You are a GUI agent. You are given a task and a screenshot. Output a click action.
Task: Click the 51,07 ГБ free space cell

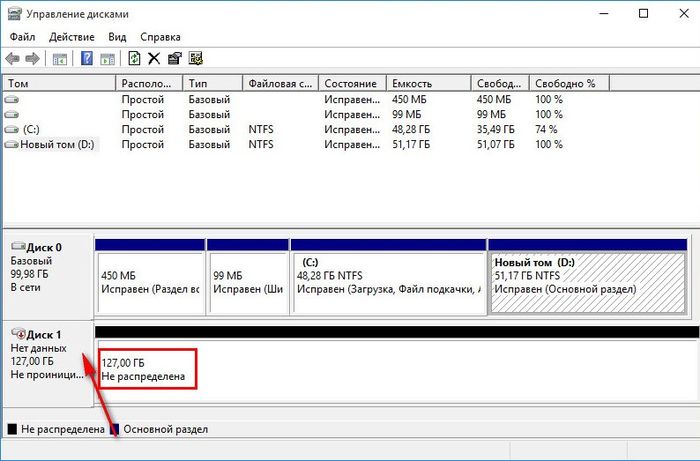[496, 145]
